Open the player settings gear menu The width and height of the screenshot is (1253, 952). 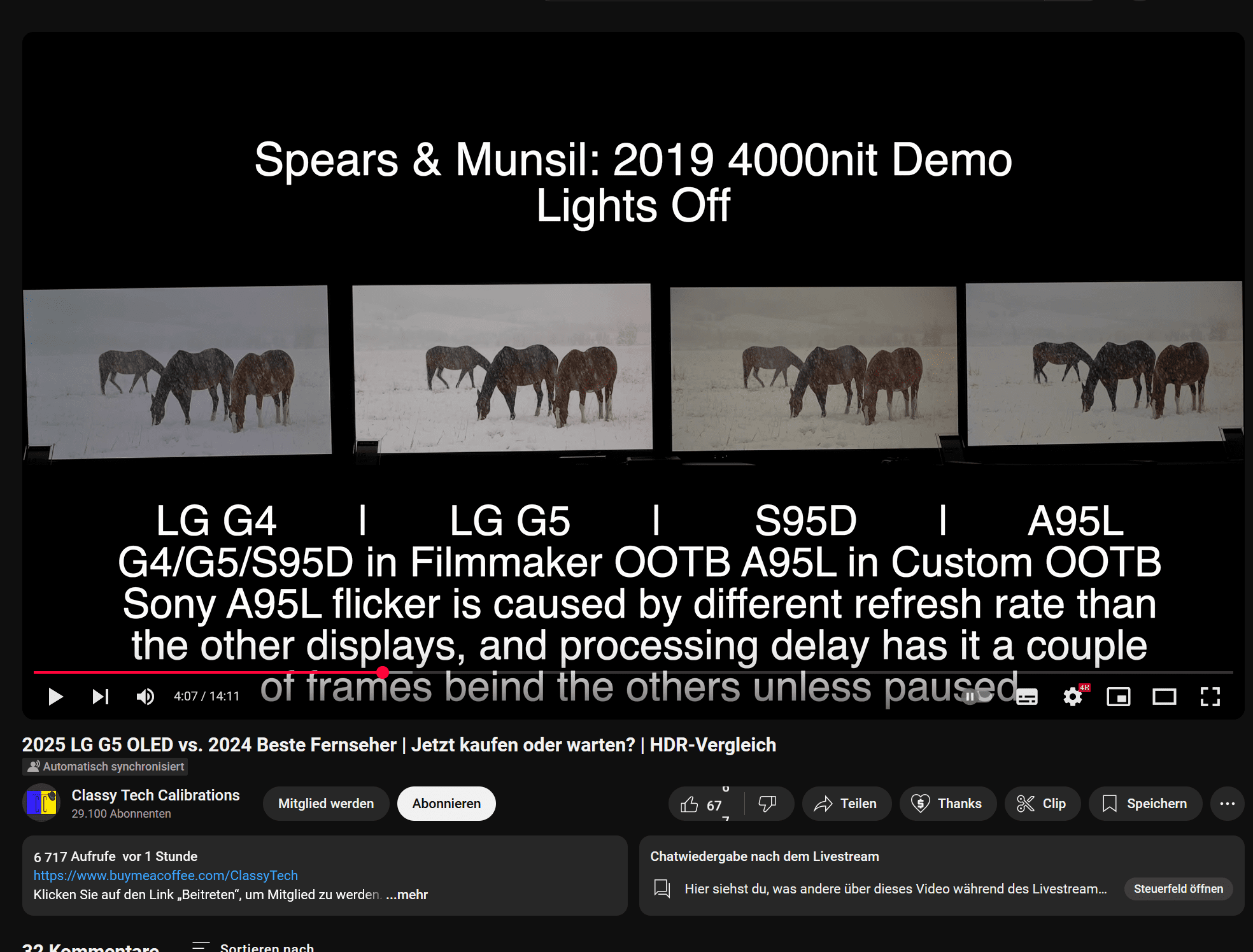pyautogui.click(x=1073, y=697)
